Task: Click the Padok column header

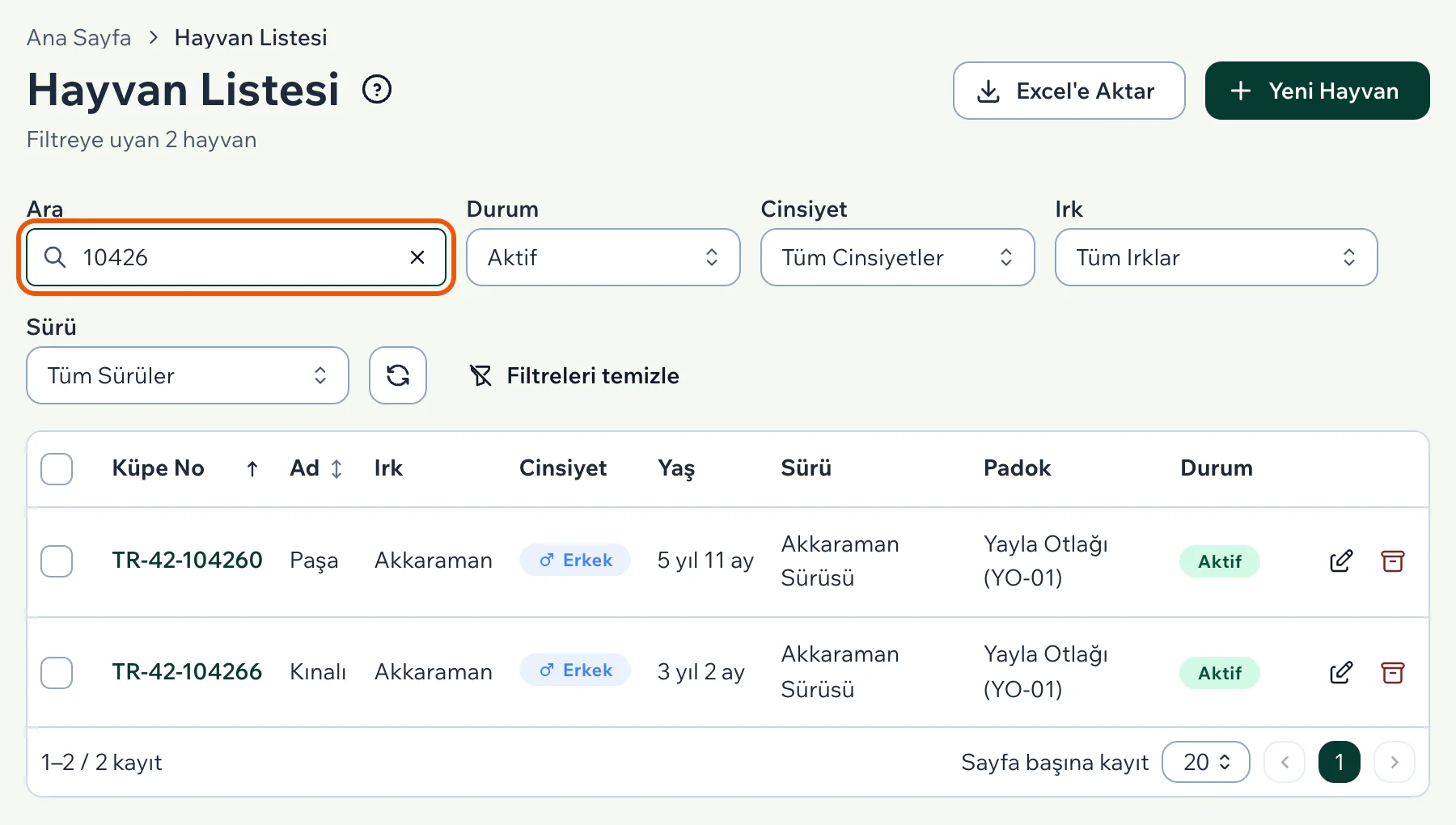Action: pyautogui.click(x=1017, y=468)
